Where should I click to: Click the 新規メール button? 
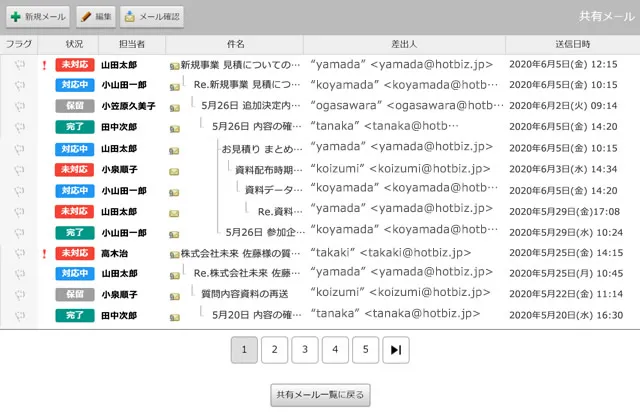click(x=38, y=17)
